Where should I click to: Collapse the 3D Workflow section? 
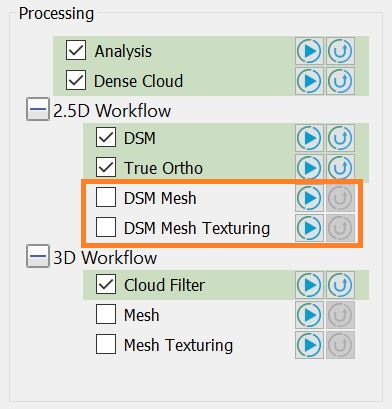click(38, 256)
